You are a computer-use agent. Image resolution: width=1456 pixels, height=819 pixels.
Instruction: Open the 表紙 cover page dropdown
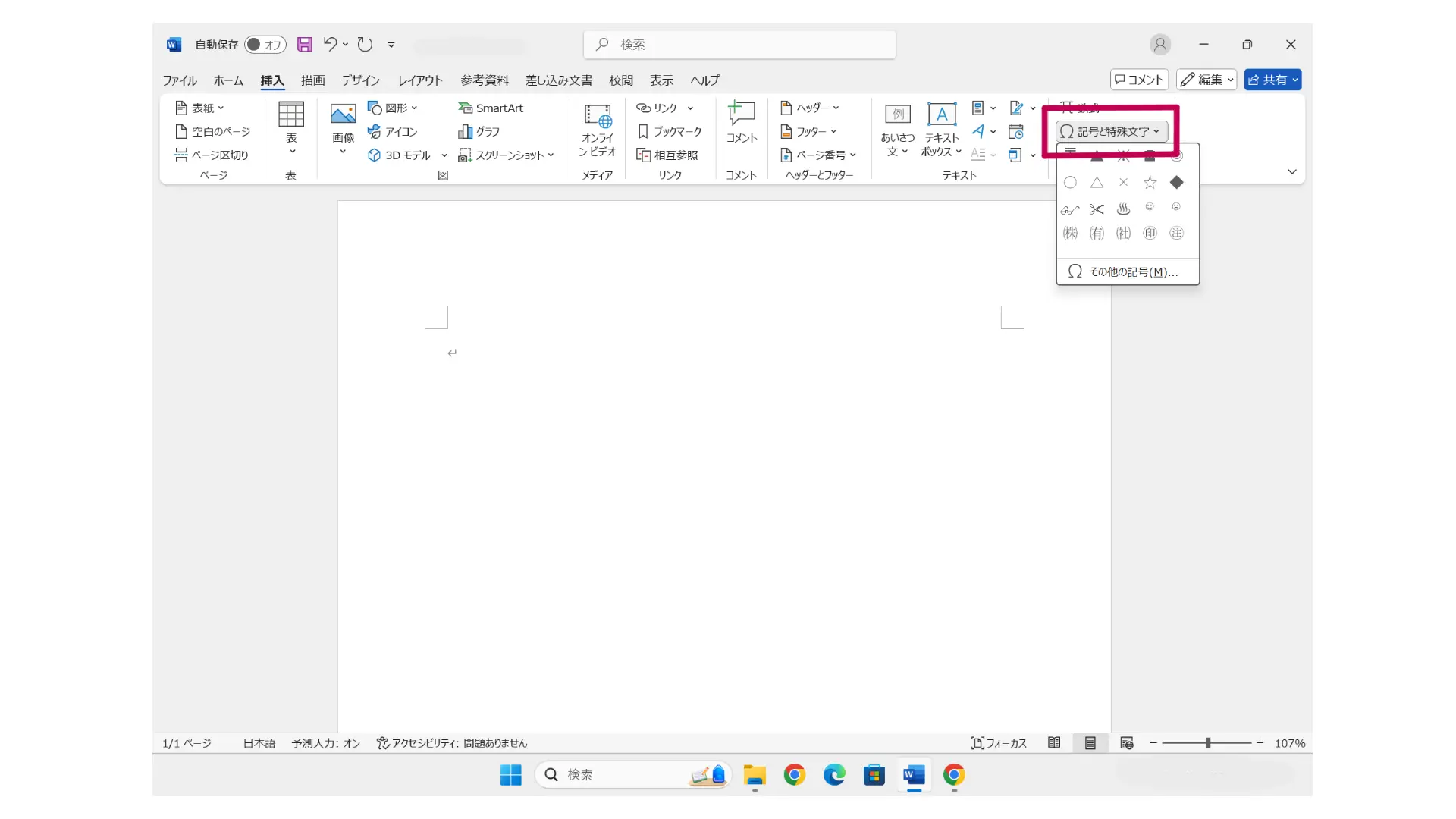pyautogui.click(x=200, y=108)
